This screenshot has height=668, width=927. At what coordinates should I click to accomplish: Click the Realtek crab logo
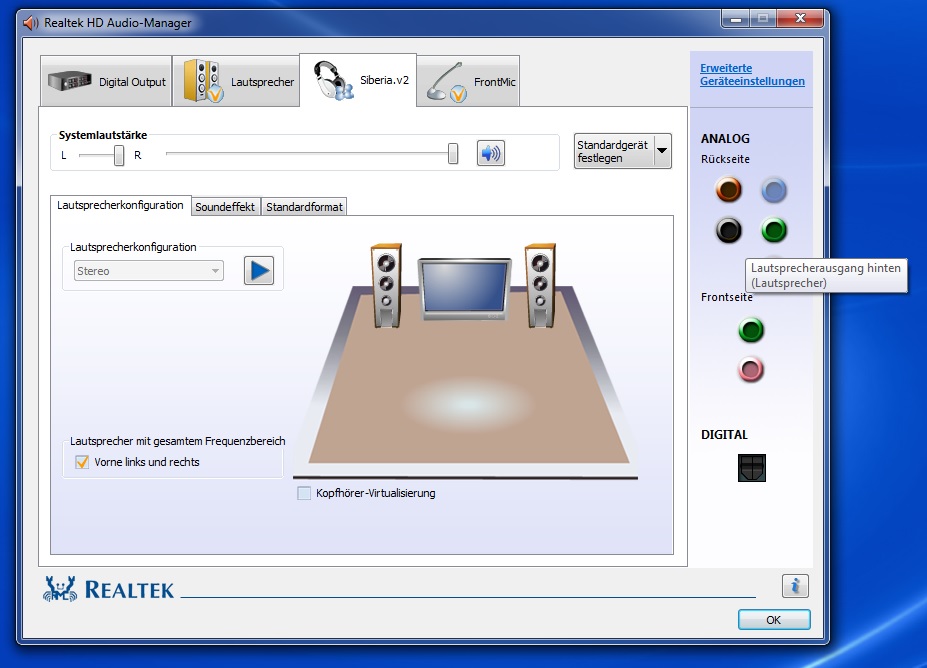(60, 589)
